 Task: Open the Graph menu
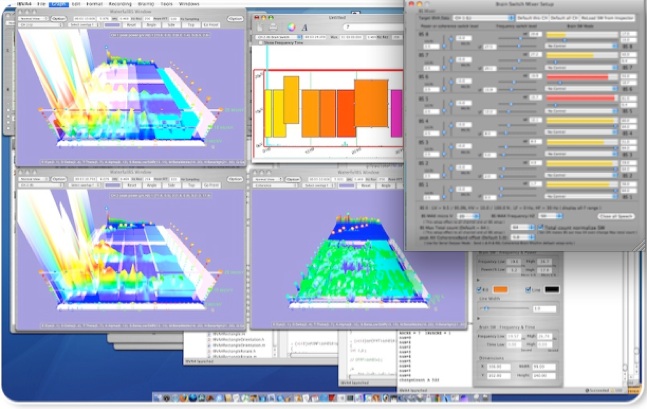tap(59, 4)
